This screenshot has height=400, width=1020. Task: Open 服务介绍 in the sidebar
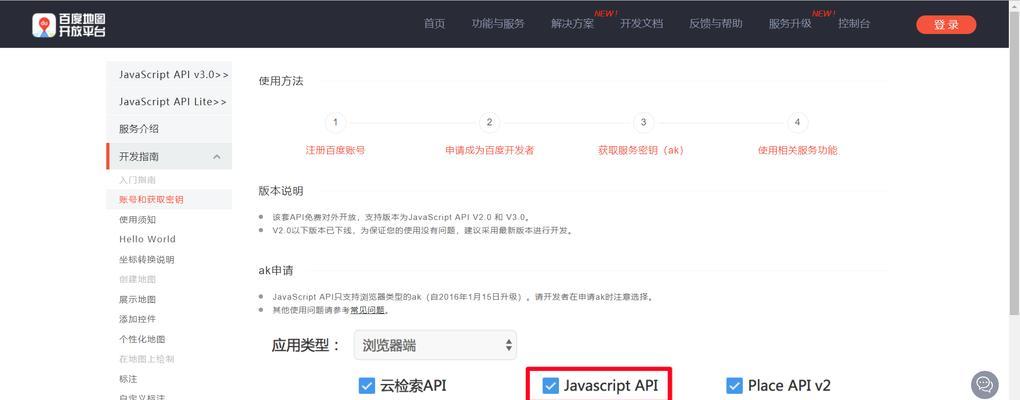tap(169, 129)
